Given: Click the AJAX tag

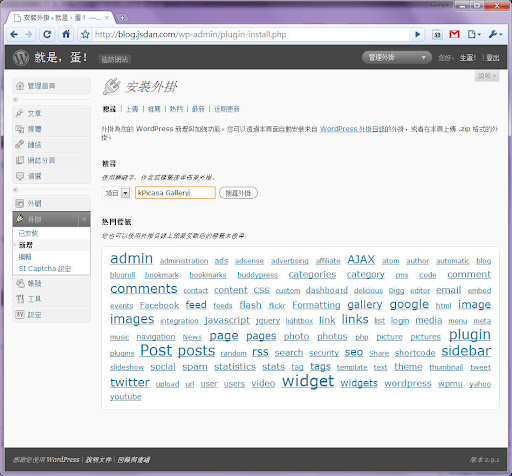Looking at the screenshot, I should (361, 259).
